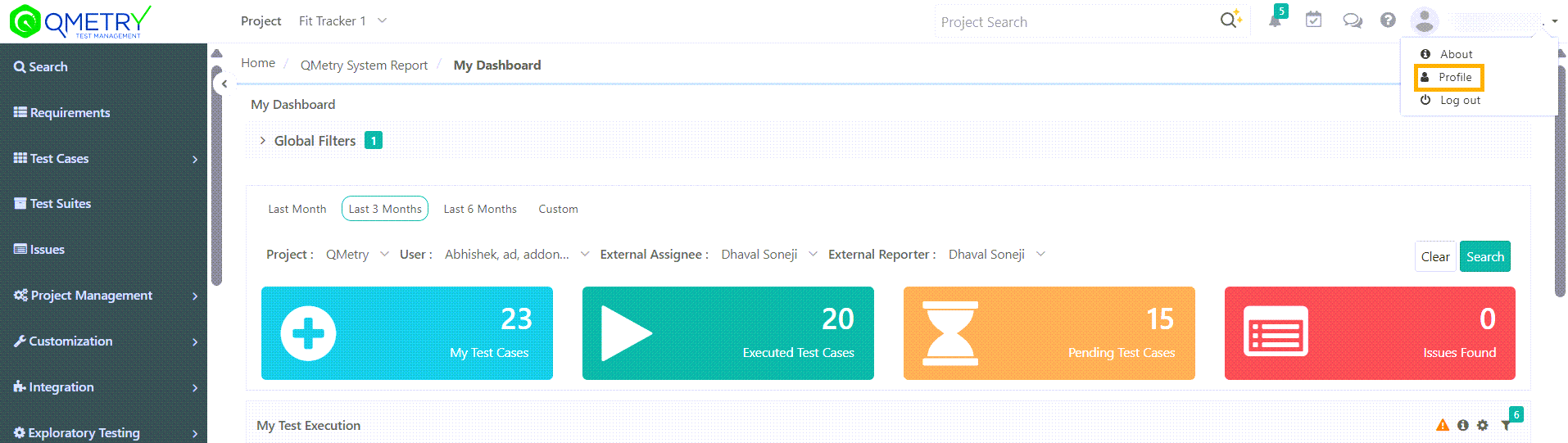Click the Issues Found count 0

pos(1488,319)
